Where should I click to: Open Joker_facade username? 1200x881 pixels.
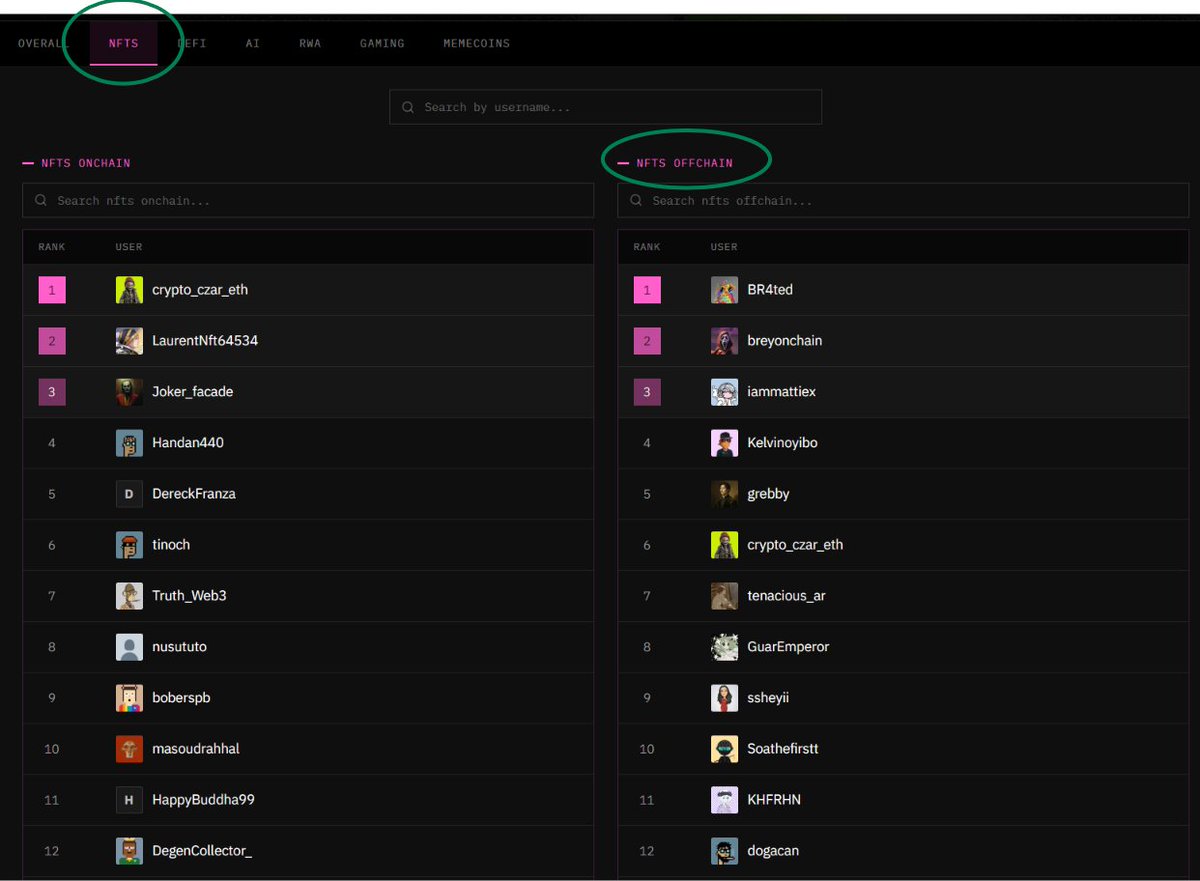[x=193, y=392]
